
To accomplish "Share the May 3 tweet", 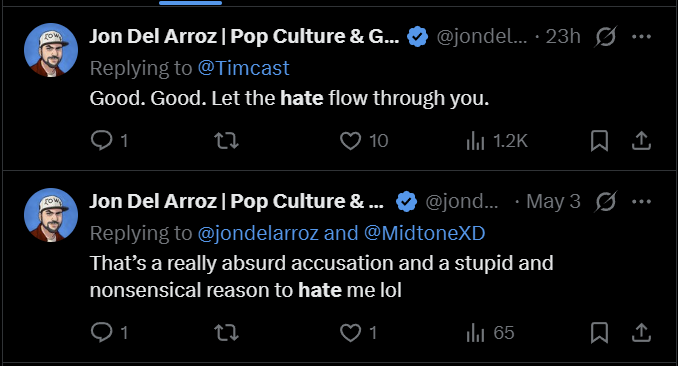I will [x=641, y=333].
